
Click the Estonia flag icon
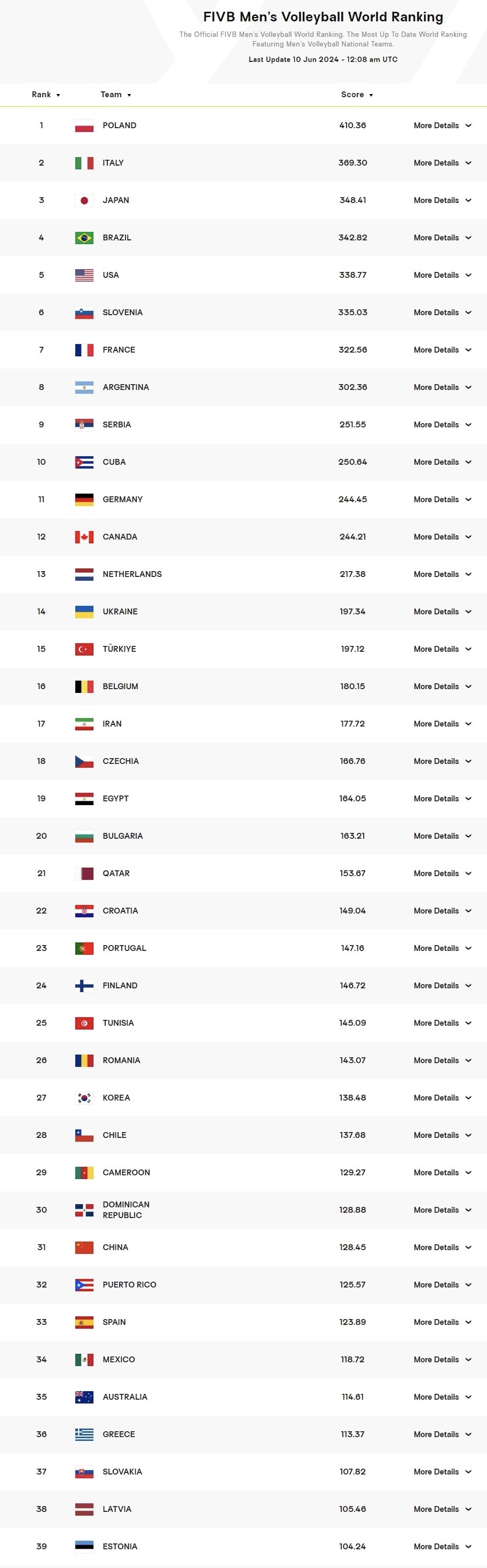(x=84, y=1547)
